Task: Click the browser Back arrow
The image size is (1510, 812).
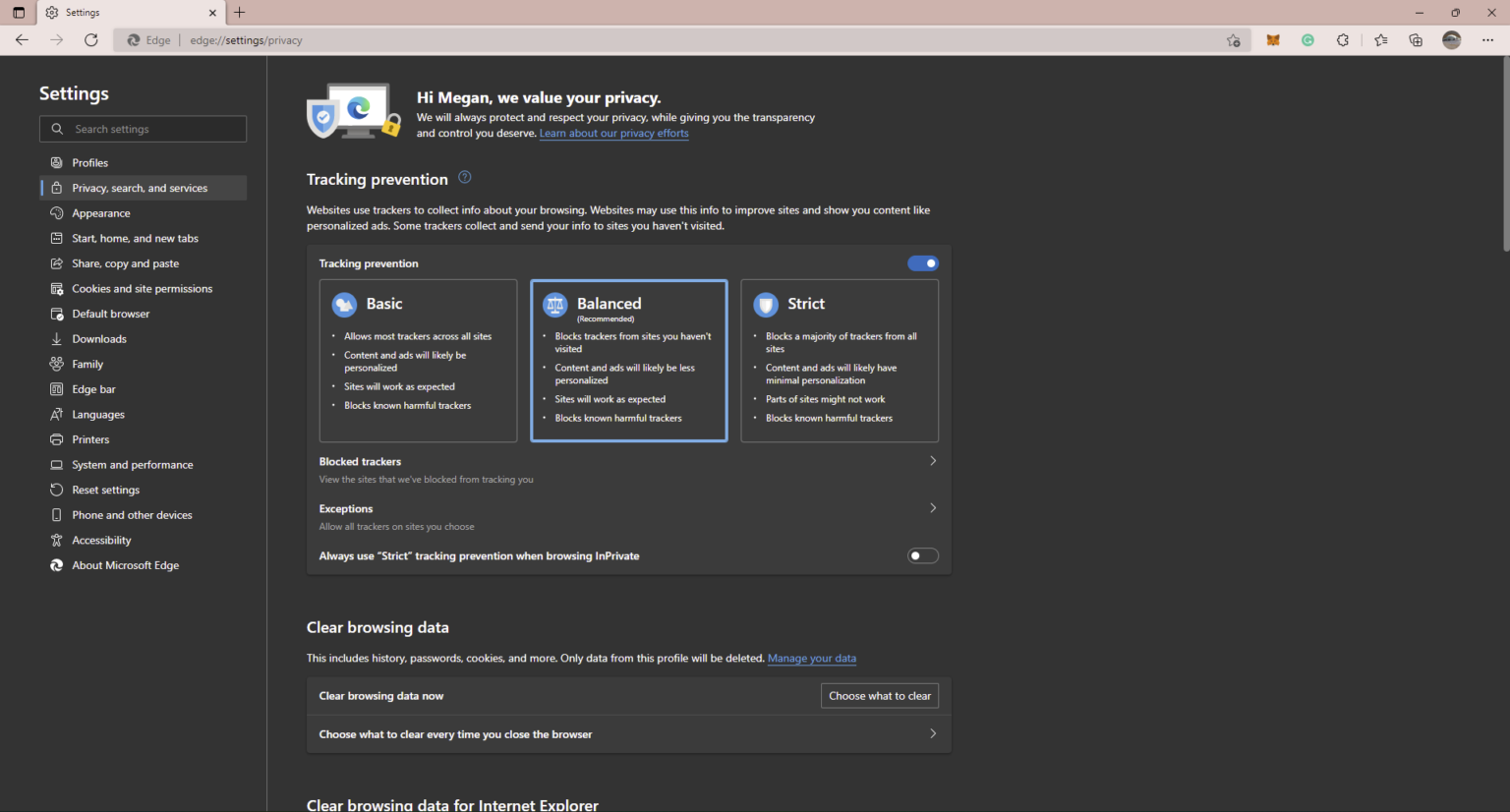Action: pos(22,40)
